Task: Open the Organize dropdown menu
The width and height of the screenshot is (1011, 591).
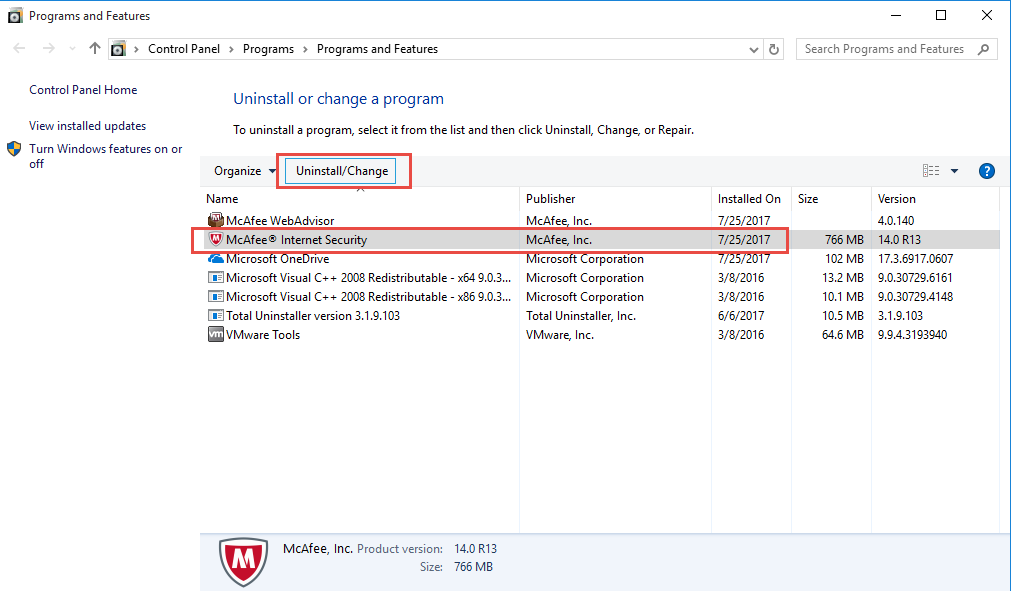Action: (x=245, y=171)
